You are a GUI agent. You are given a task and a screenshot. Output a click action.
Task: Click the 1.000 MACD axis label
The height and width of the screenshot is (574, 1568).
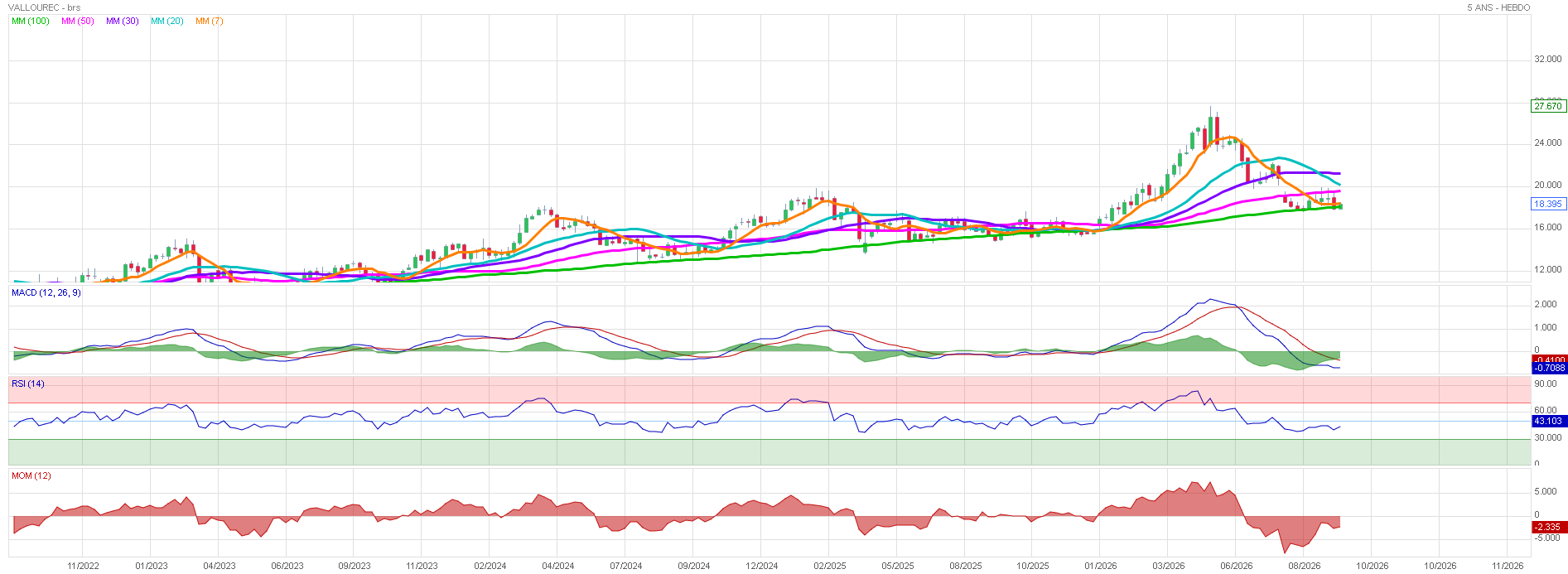click(1546, 328)
